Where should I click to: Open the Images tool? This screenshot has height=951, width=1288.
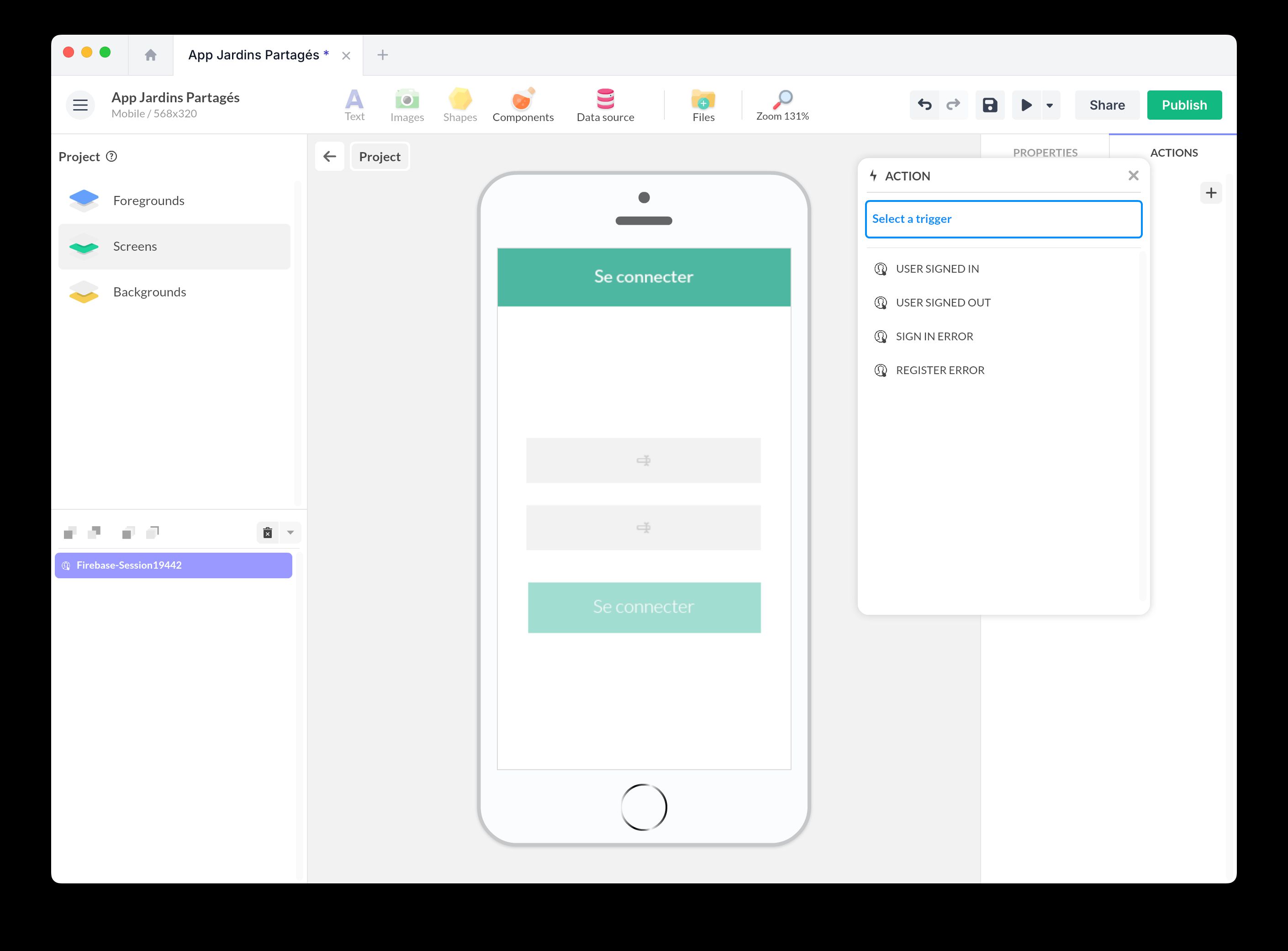pos(407,105)
